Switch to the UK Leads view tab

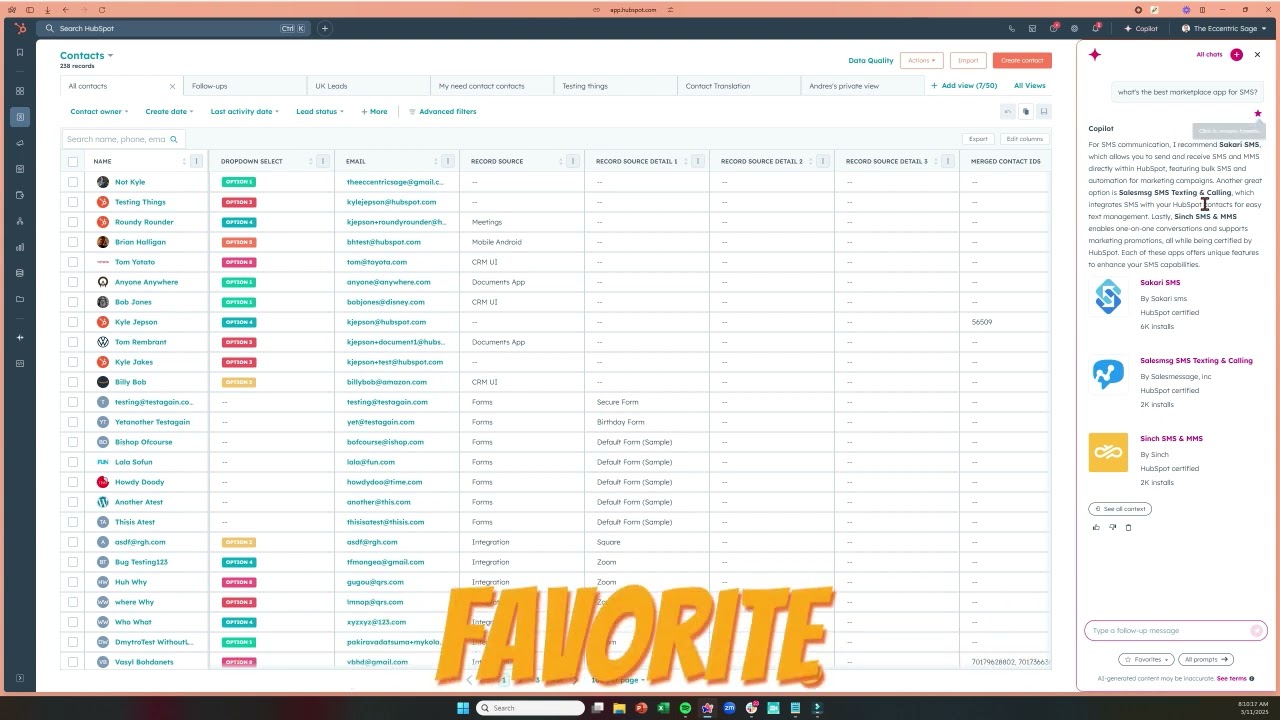click(368, 86)
